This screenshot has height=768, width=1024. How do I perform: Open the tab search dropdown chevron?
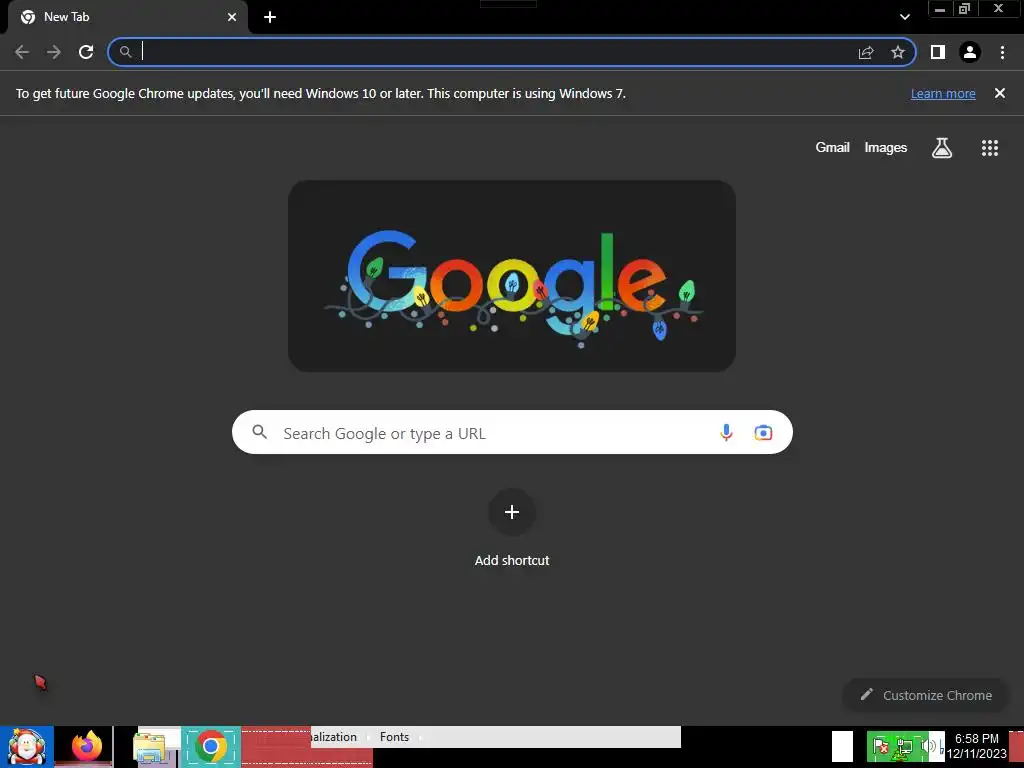(904, 17)
